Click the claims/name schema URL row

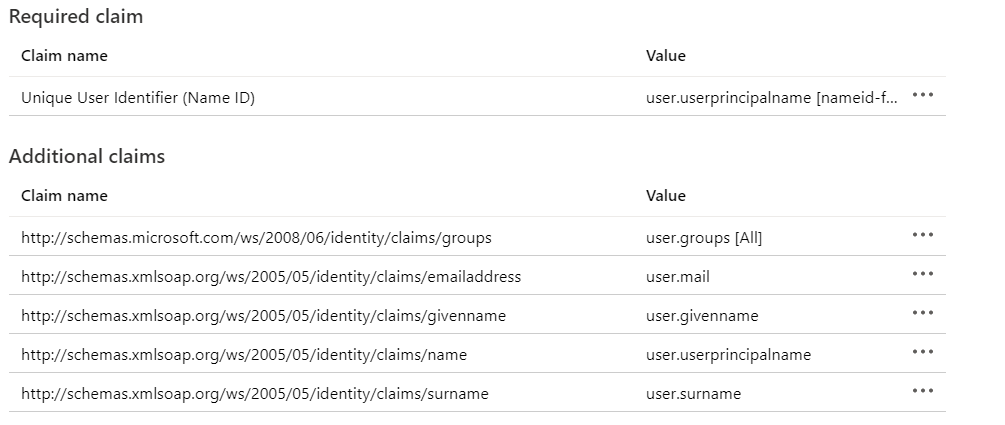[x=243, y=354]
